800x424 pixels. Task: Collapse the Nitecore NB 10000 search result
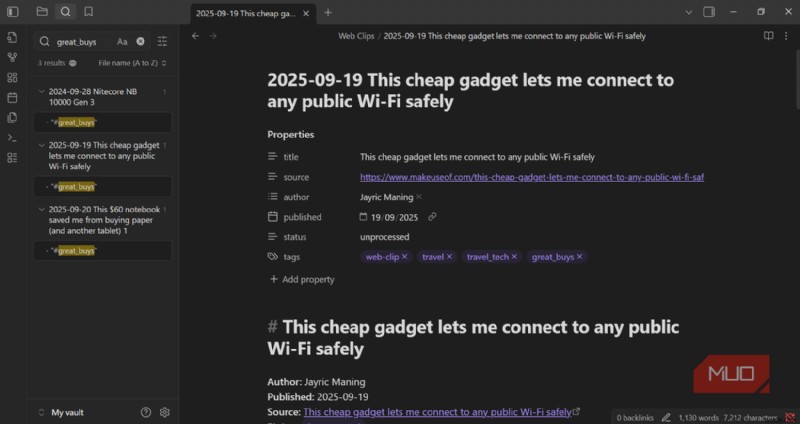tap(42, 92)
